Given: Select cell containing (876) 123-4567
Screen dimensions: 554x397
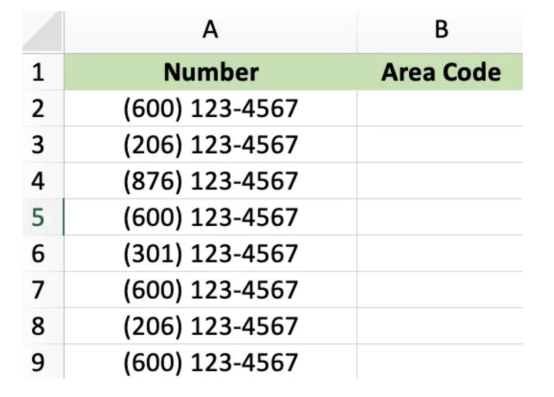Looking at the screenshot, I should (x=211, y=181).
